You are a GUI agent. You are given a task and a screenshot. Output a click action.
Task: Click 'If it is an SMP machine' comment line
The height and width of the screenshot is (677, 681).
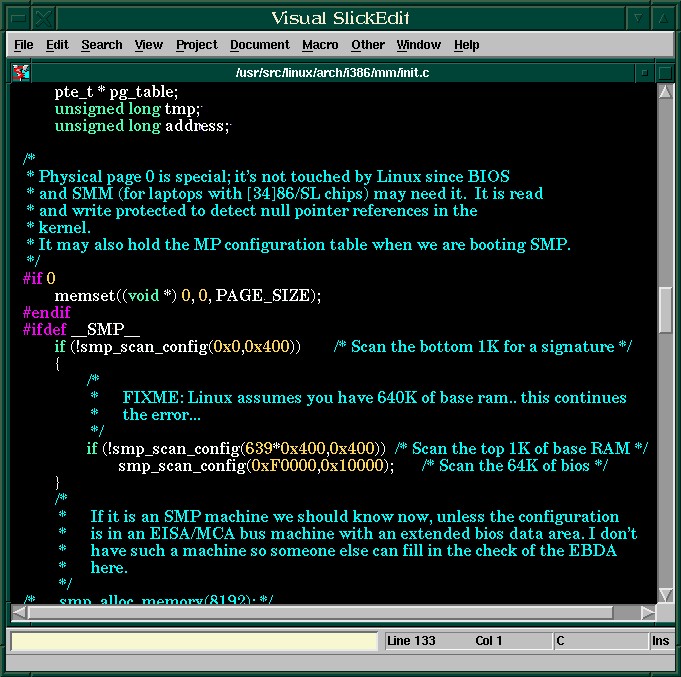click(354, 516)
